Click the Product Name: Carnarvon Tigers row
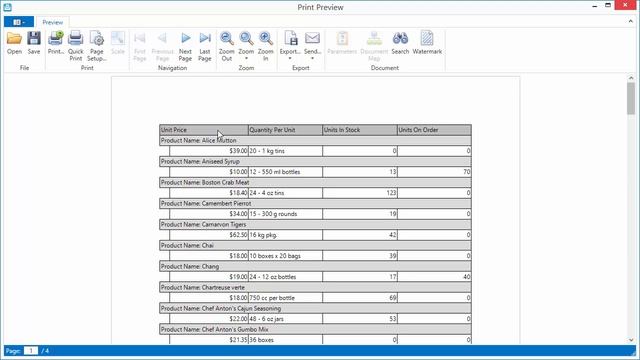Image resolution: width=640 pixels, height=360 pixels. (x=316, y=224)
